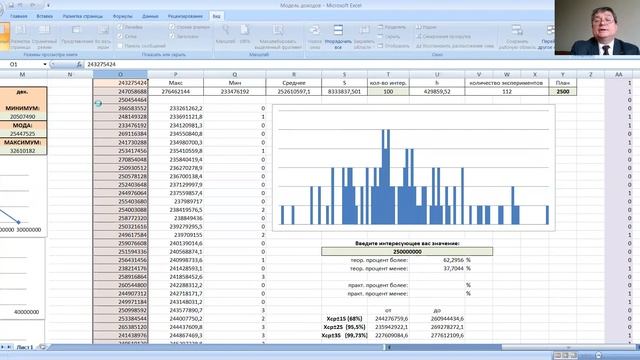
Task: Click Синхронная прокрутка (Synchronous Scrolling)
Action: [443, 36]
